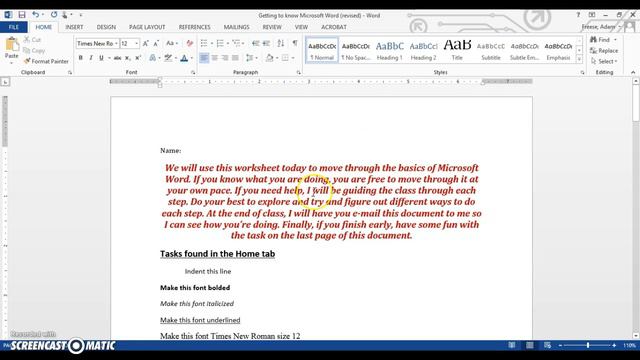This screenshot has width=640, height=360.
Task: Click the Sort A to Z icon
Action: 281,43
